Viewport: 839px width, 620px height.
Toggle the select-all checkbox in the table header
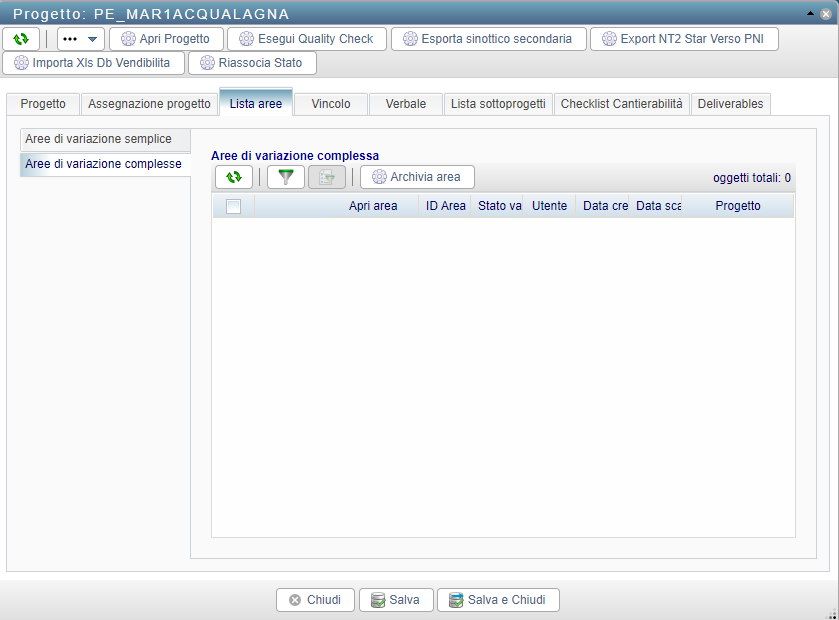pos(233,206)
